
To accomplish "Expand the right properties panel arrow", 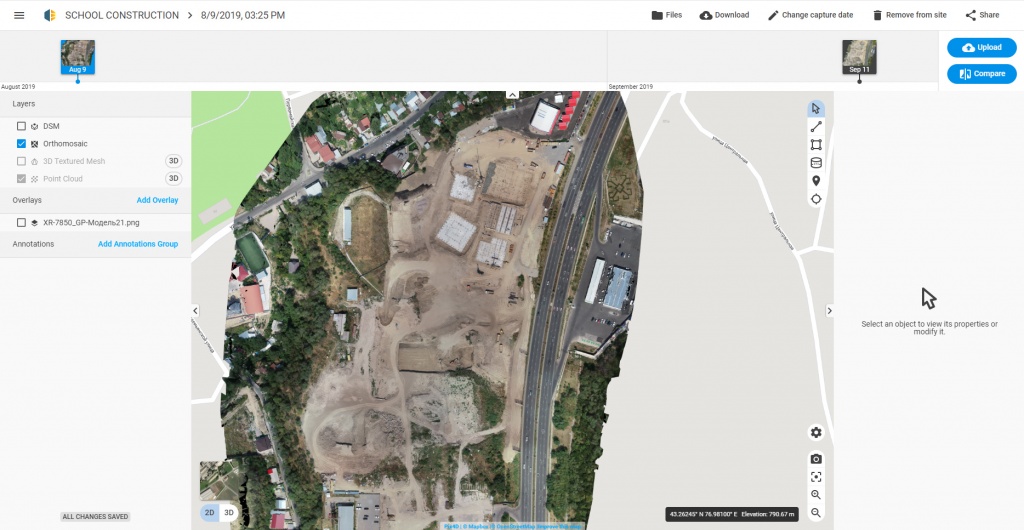I will (829, 311).
